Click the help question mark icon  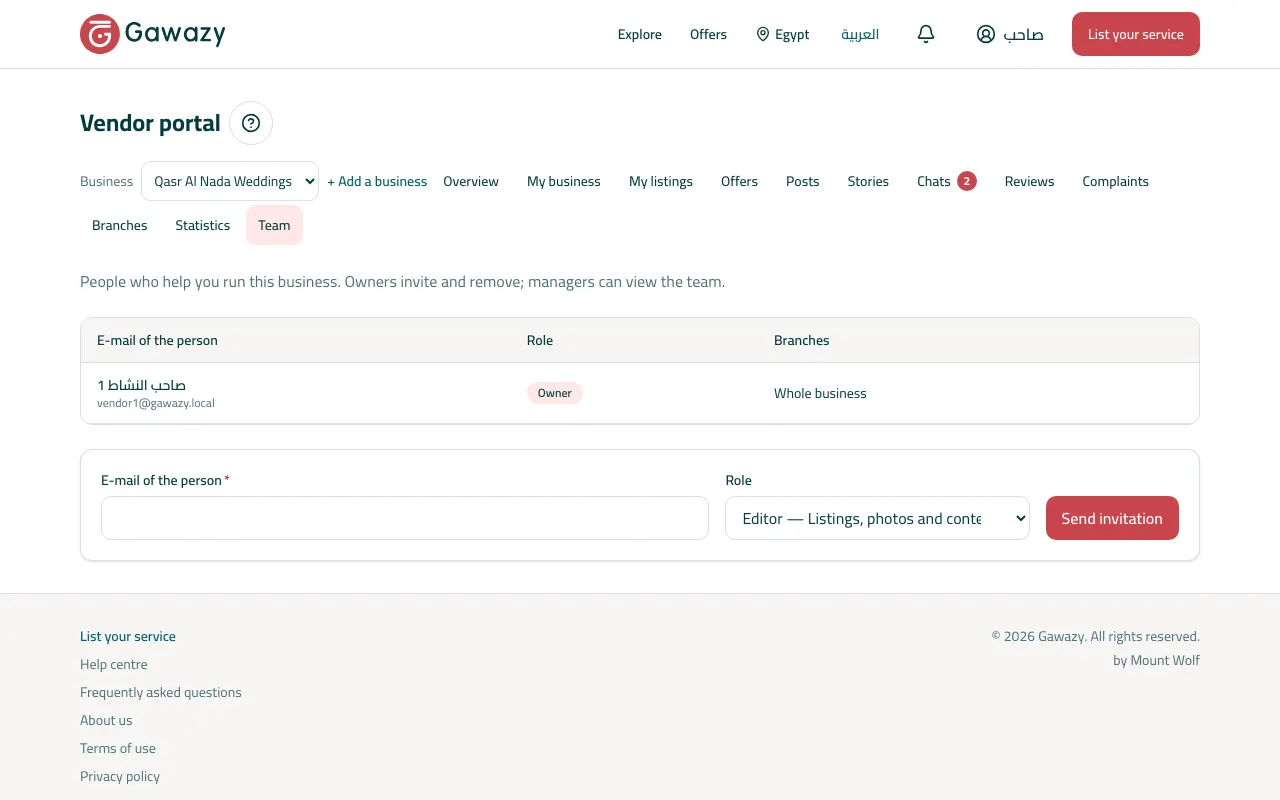[x=251, y=123]
